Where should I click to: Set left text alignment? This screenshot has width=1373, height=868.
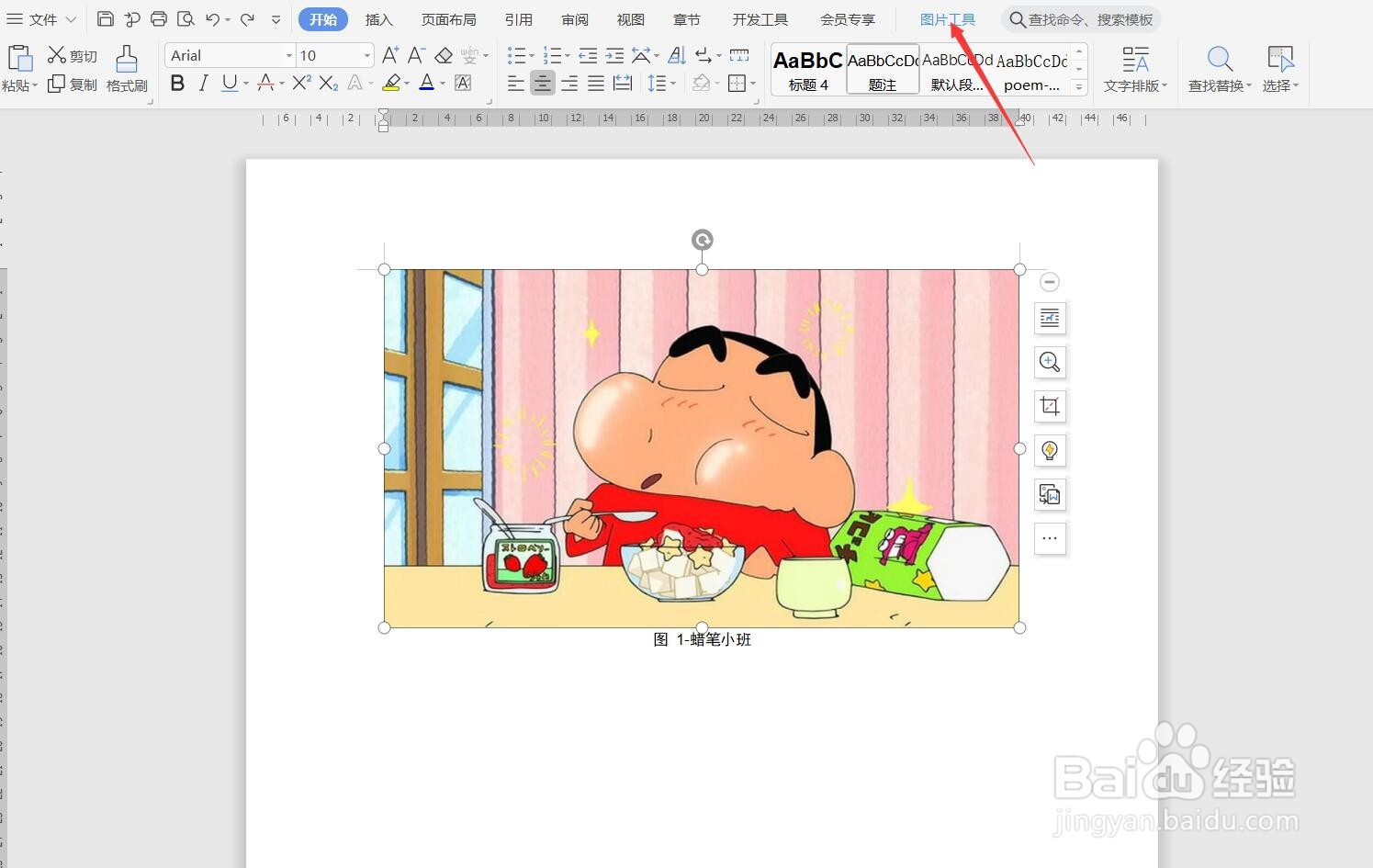(516, 84)
